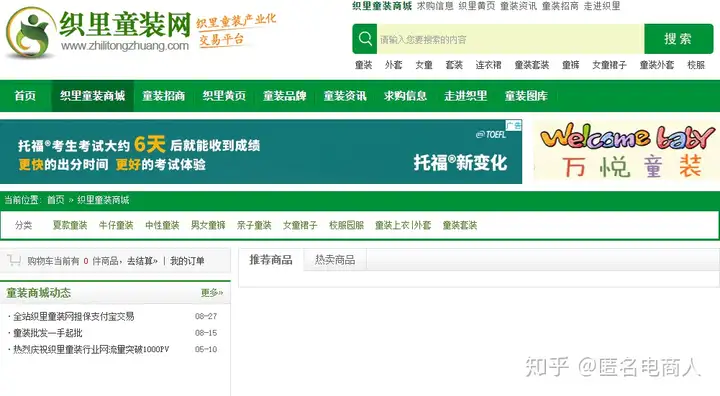This screenshot has width=720, height=396.
Task: Click 织里童装商城 in the breadcrumb
Action: pos(103,200)
